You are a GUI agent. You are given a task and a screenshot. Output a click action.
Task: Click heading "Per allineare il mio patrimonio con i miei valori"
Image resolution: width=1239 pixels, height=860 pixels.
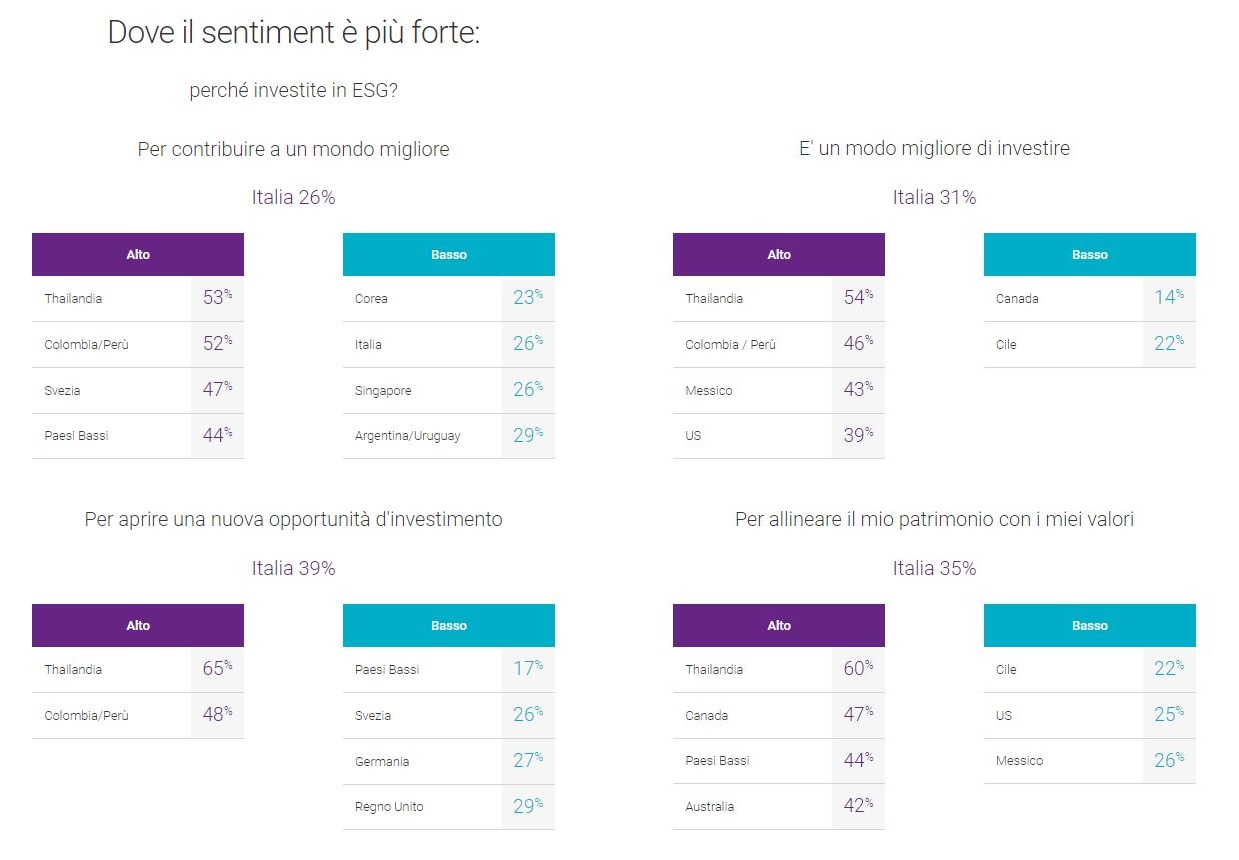point(934,520)
